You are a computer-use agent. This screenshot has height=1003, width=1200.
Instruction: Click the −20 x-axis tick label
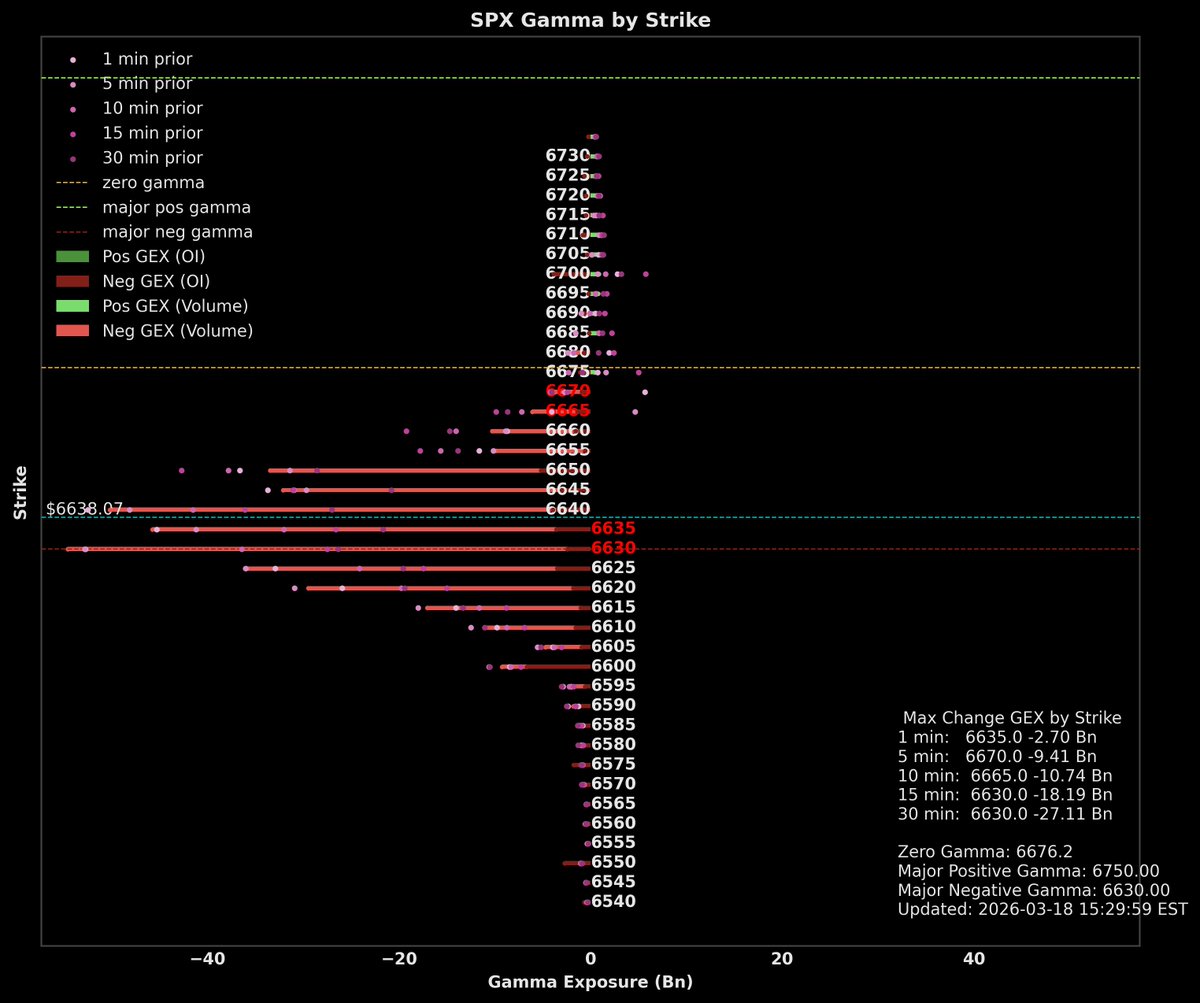tap(399, 959)
